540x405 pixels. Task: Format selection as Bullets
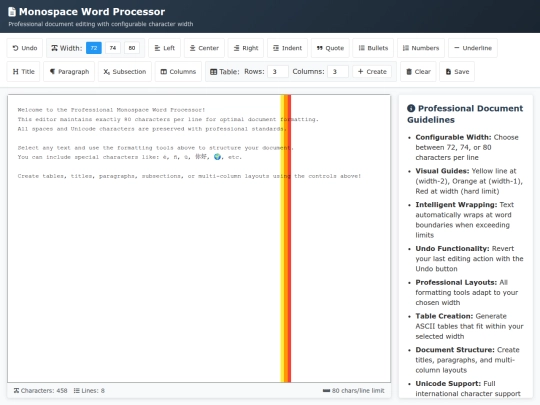(x=373, y=48)
